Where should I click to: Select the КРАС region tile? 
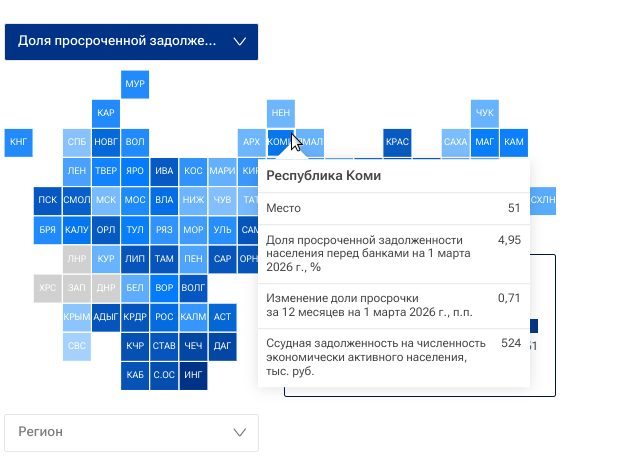pyautogui.click(x=397, y=142)
